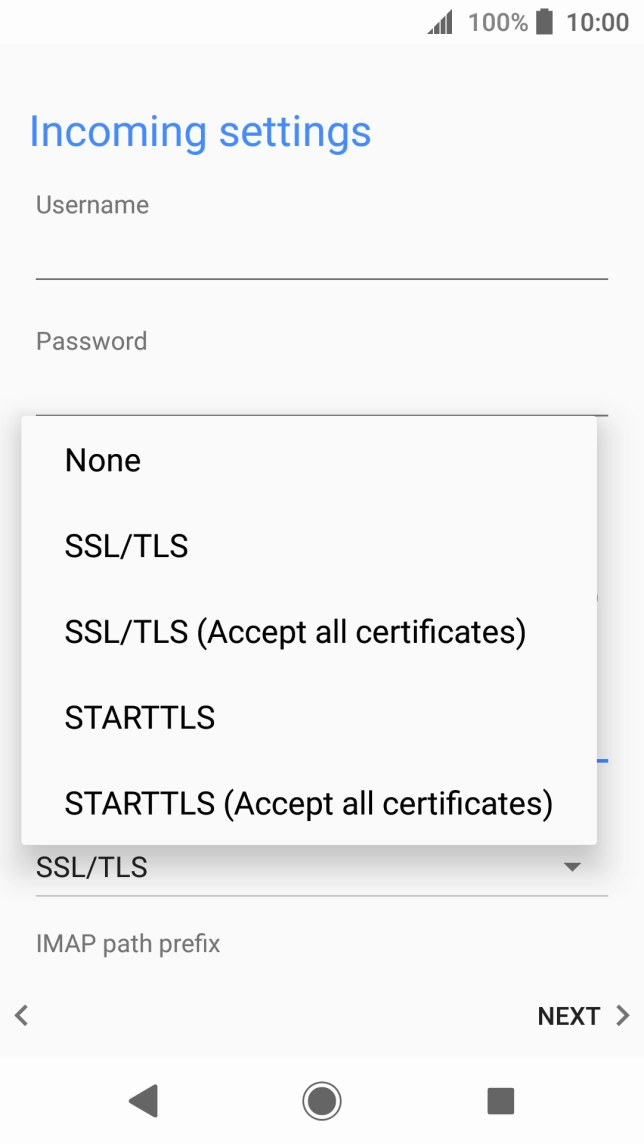Viewport: 644px width, 1144px height.
Task: Open the SSL/TLS security type dropdown
Action: (320, 868)
